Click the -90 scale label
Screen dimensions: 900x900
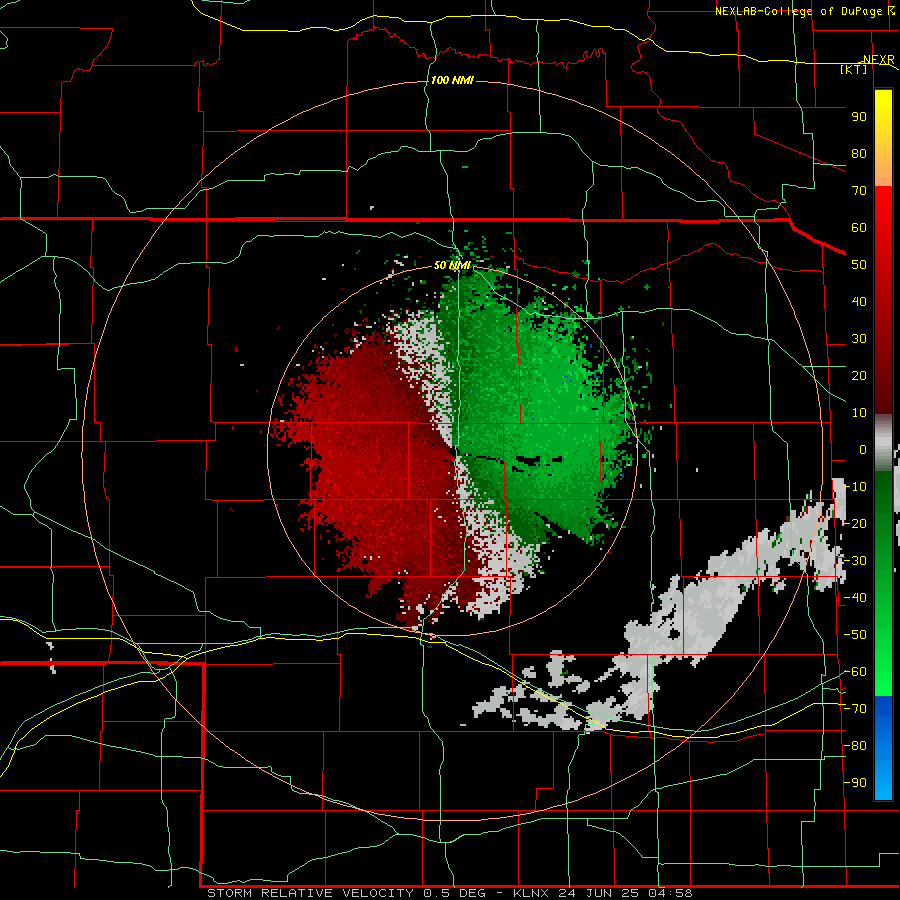(x=856, y=783)
